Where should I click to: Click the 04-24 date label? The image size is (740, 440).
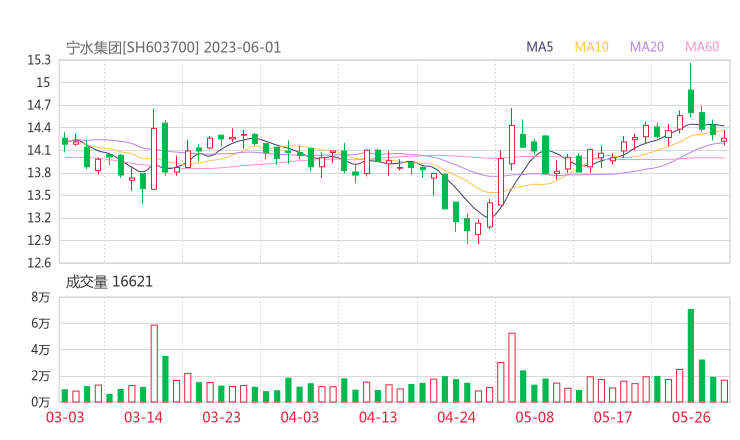click(x=456, y=417)
